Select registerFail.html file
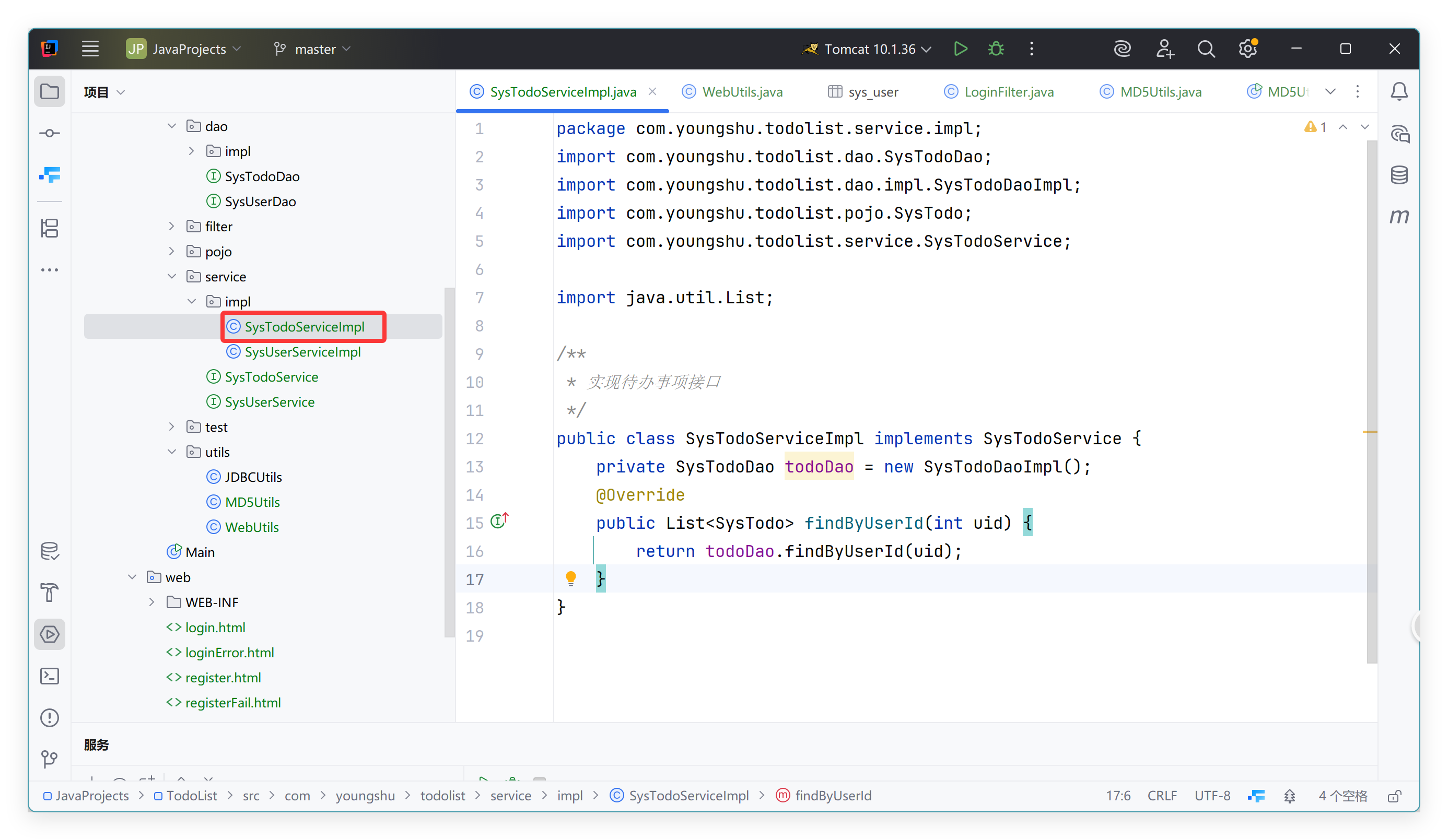The image size is (1448, 840). pyautogui.click(x=224, y=702)
